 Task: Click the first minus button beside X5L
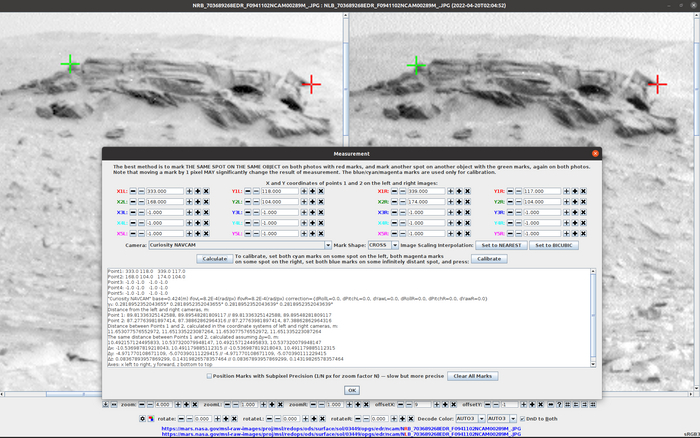[131, 232]
